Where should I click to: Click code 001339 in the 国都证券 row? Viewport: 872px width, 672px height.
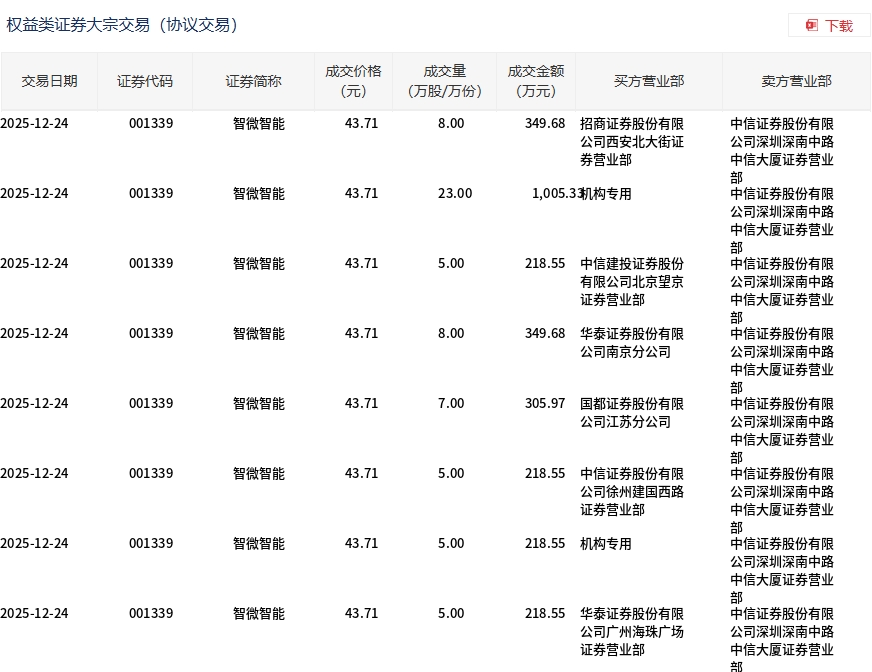[151, 403]
